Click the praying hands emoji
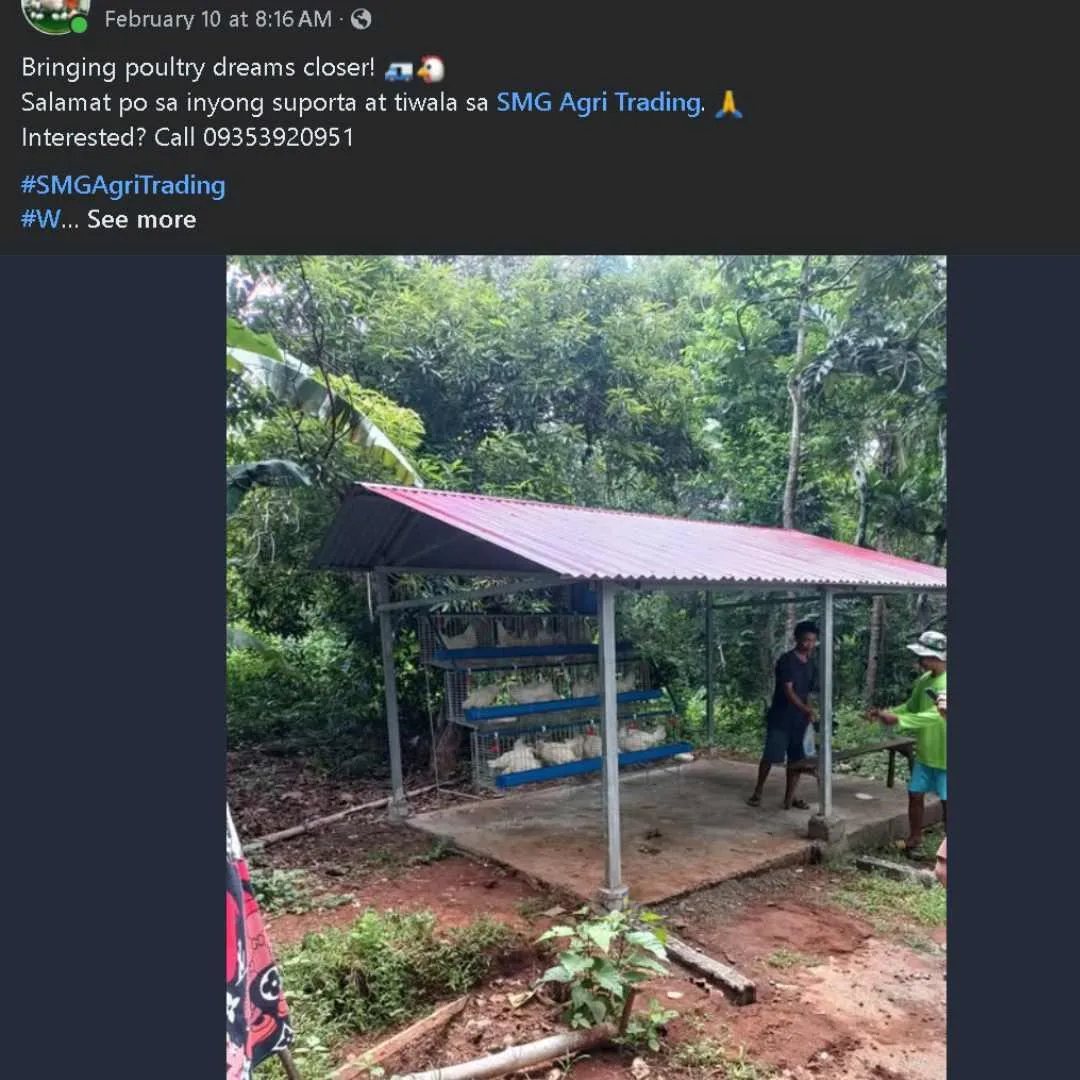The width and height of the screenshot is (1080, 1080). tap(728, 104)
